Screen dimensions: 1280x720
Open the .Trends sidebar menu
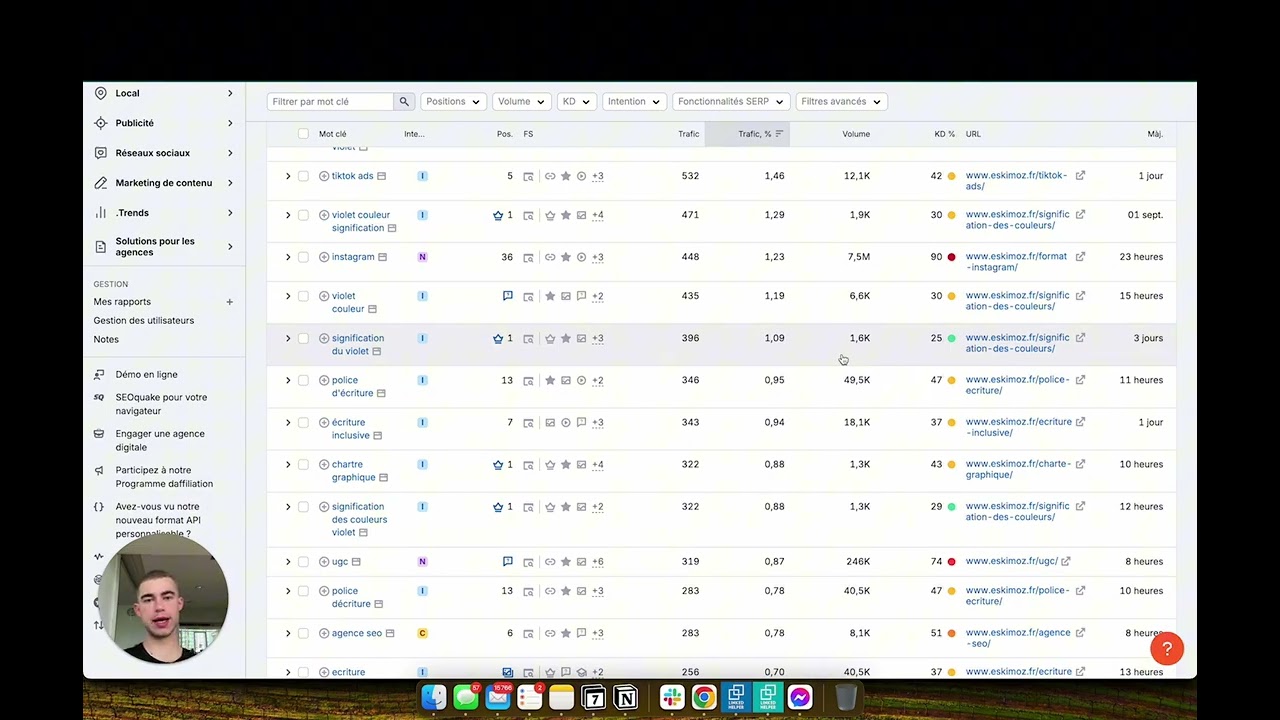tap(164, 213)
